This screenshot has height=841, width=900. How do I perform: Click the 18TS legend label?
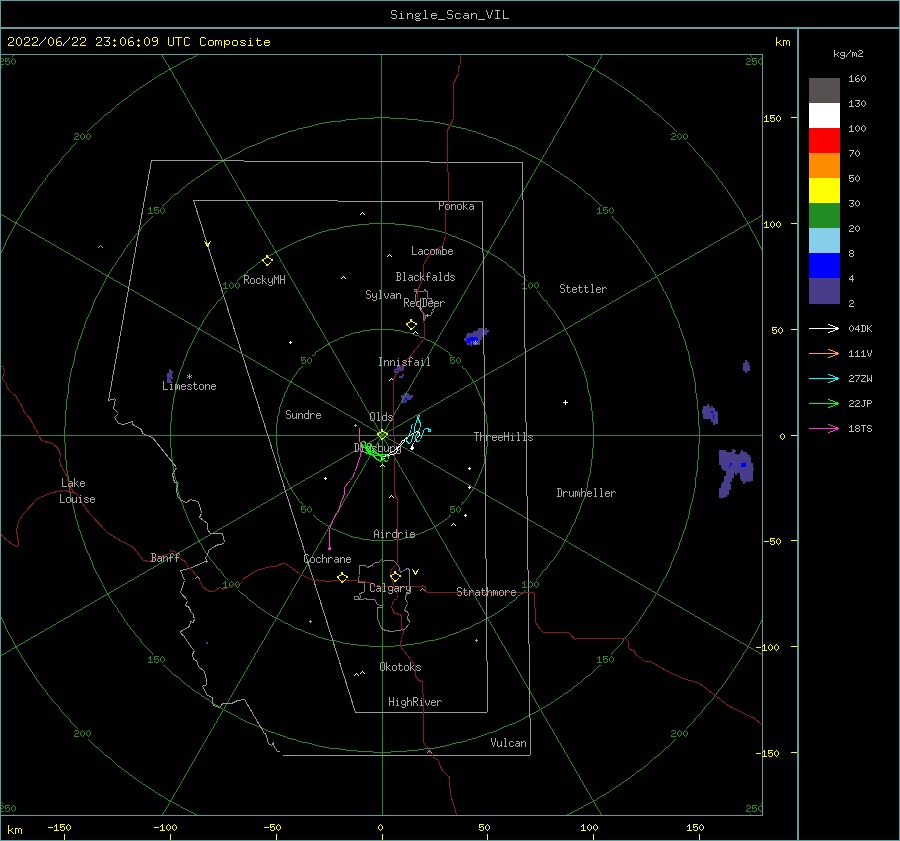(860, 428)
